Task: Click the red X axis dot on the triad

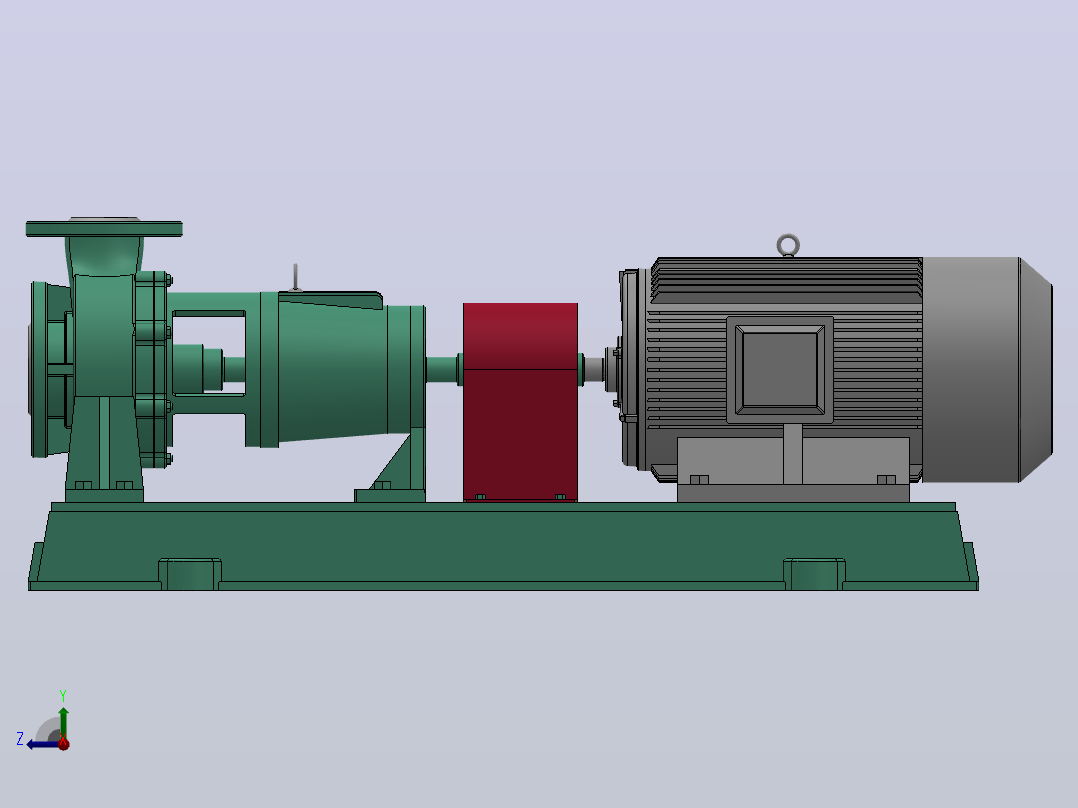Action: tap(64, 743)
